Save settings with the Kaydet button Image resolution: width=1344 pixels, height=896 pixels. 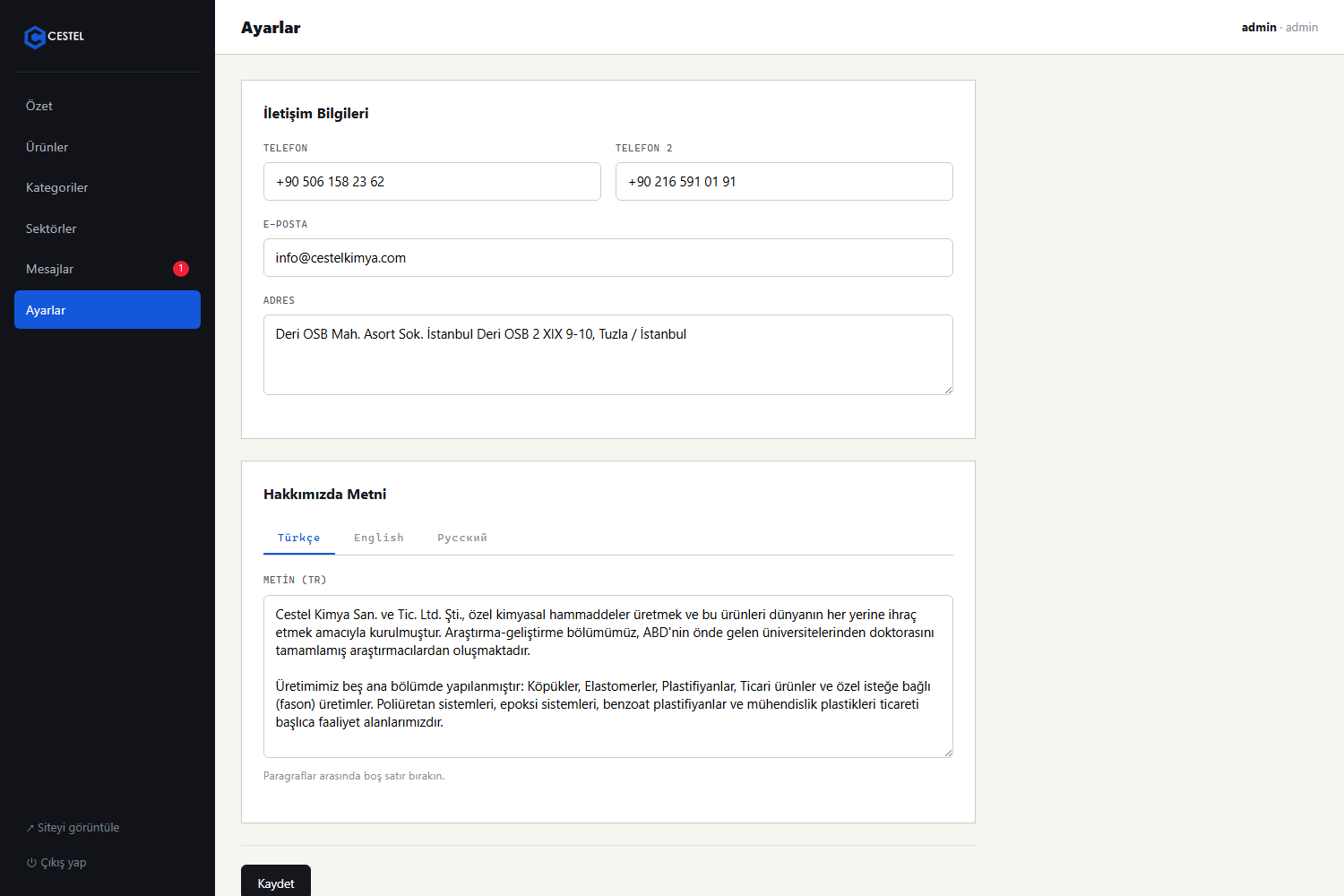coord(276,883)
